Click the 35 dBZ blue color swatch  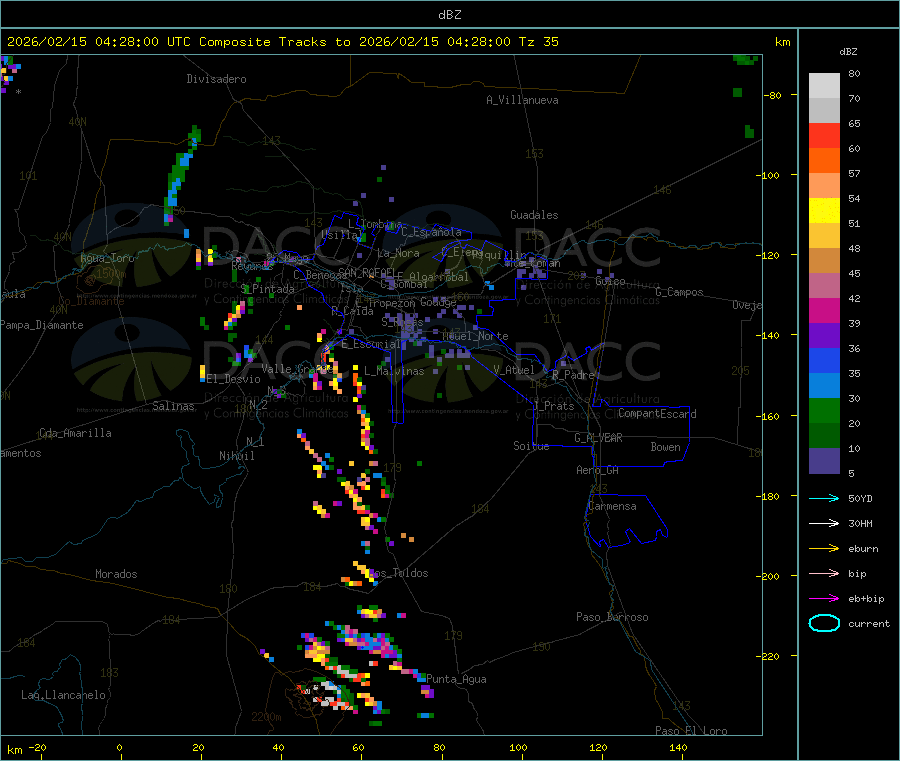tap(824, 386)
